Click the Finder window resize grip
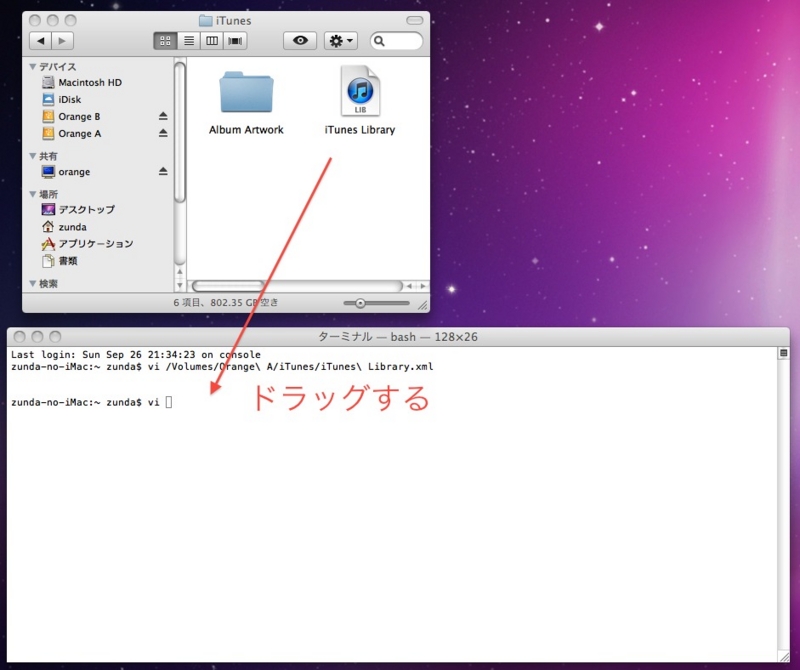 point(422,305)
